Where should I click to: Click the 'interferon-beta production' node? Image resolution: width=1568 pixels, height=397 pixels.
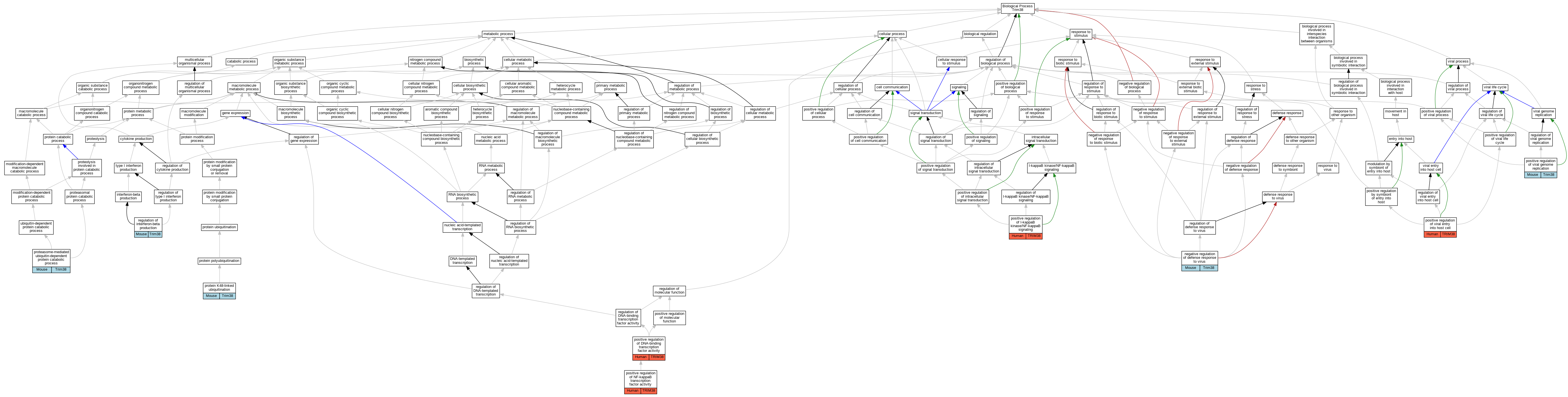pos(129,196)
